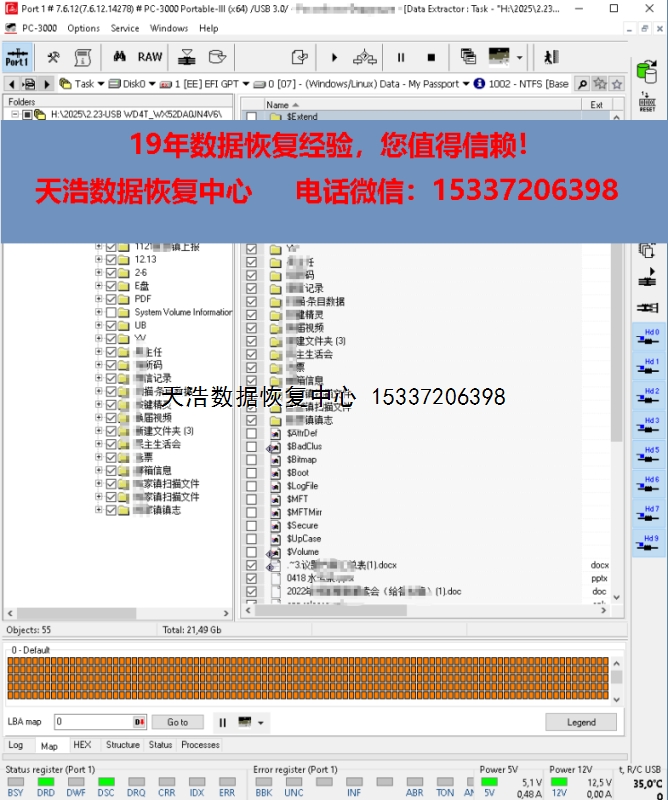Viewport: 668px width, 800px height.
Task: Click the magnifier icon beside path bar
Action: tap(582, 84)
